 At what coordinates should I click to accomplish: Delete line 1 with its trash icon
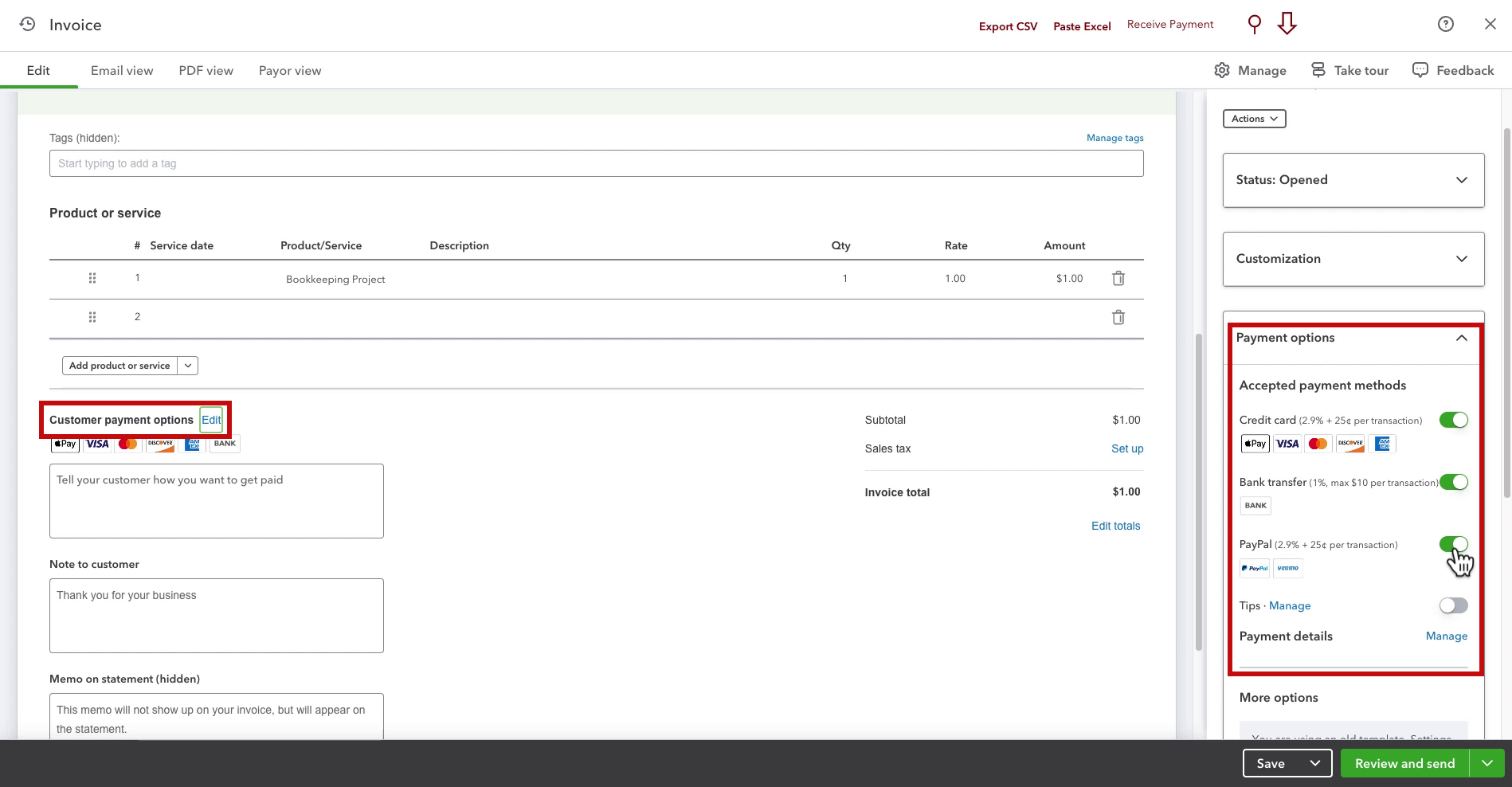coord(1118,278)
